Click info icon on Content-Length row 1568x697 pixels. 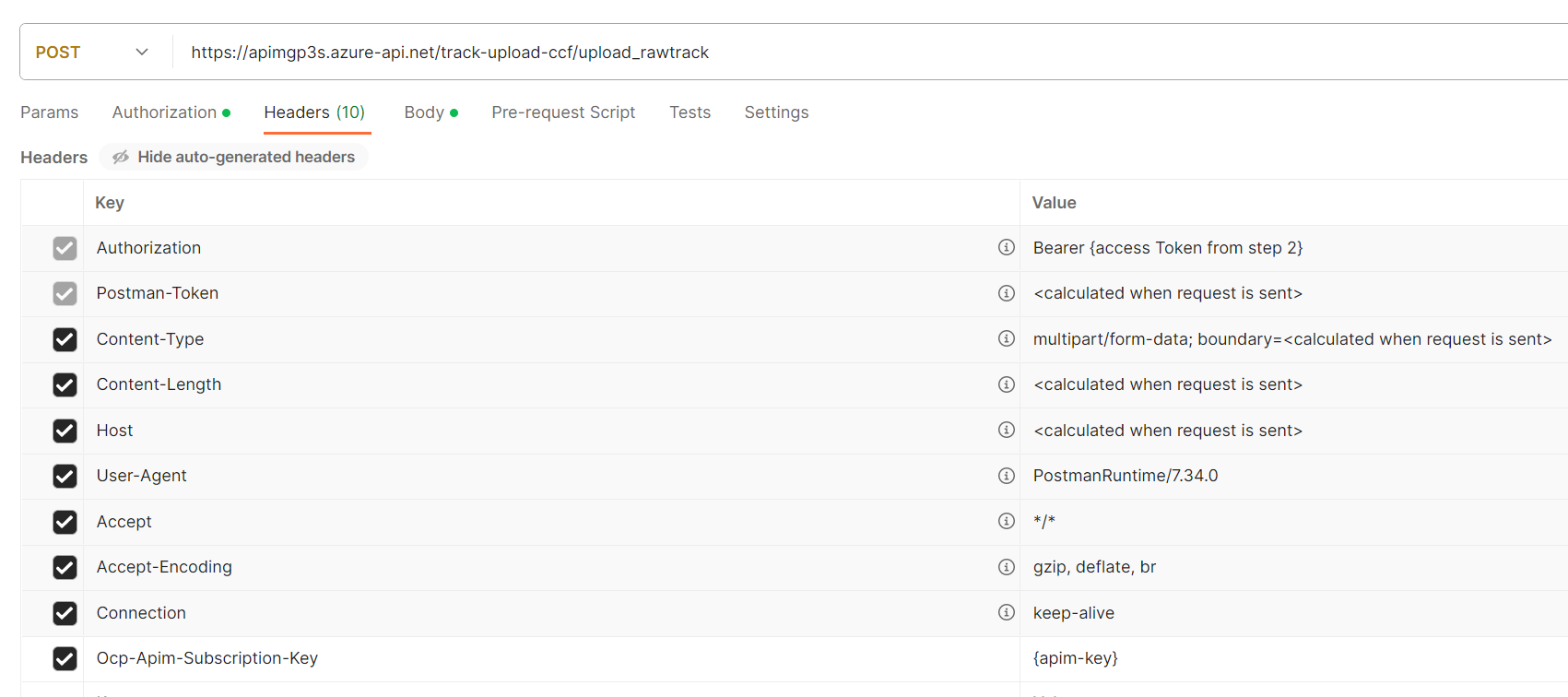[x=1006, y=384]
